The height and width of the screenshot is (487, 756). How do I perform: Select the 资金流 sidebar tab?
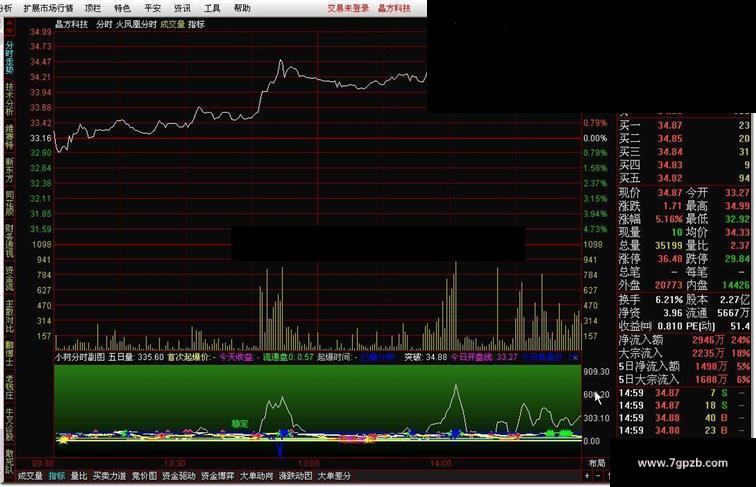(9, 278)
